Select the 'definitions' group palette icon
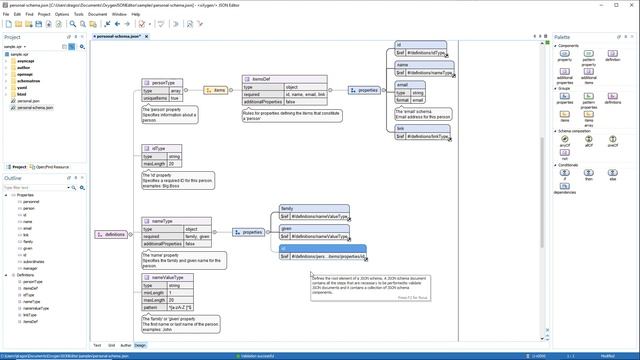The height and width of the screenshot is (360, 640). point(613,96)
